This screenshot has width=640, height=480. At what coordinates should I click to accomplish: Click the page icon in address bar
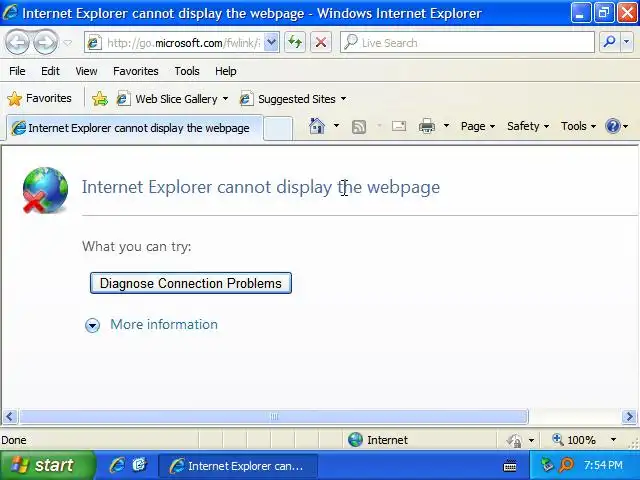pos(95,42)
